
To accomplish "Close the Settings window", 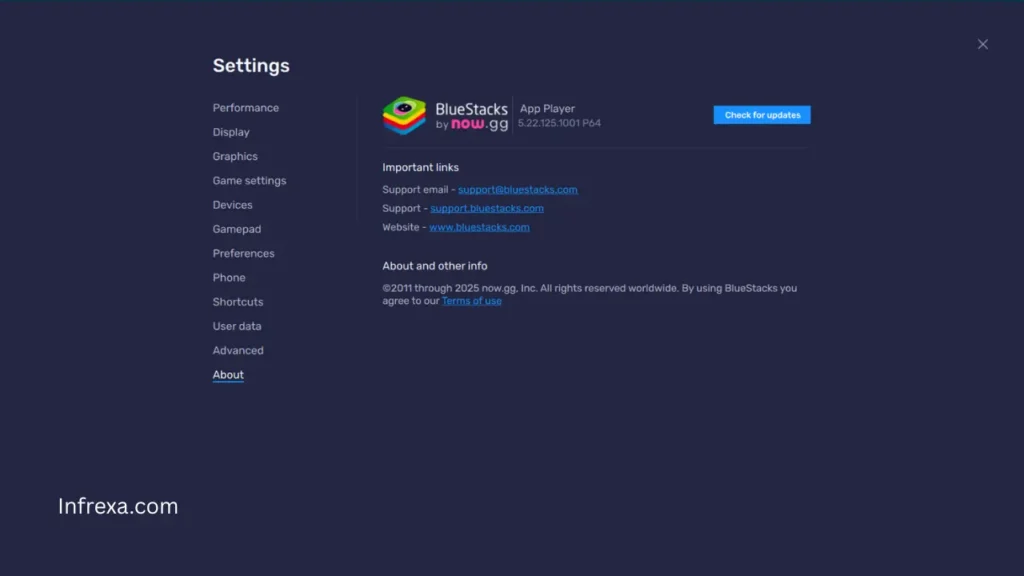I will (982, 44).
